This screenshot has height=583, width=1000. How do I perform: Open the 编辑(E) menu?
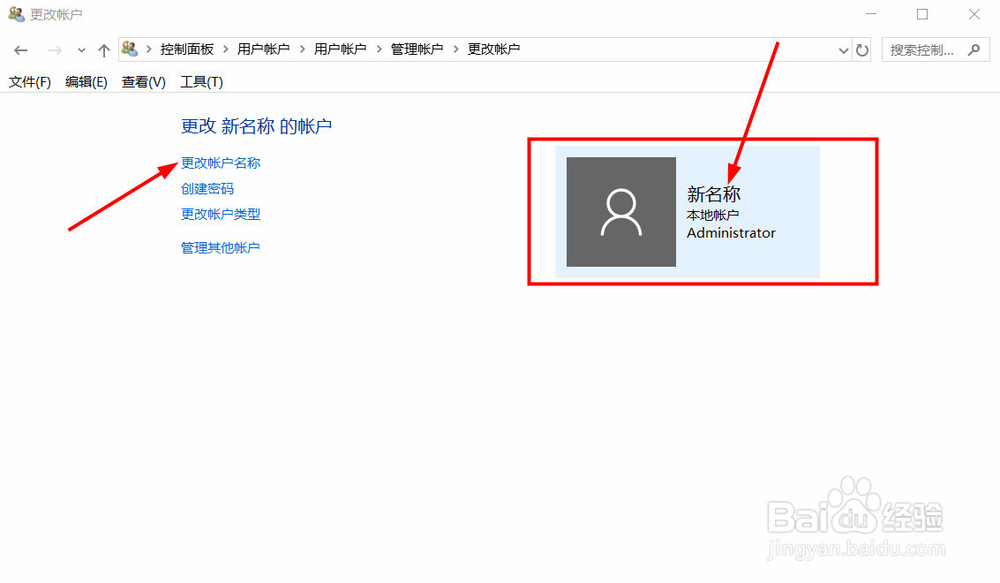86,82
